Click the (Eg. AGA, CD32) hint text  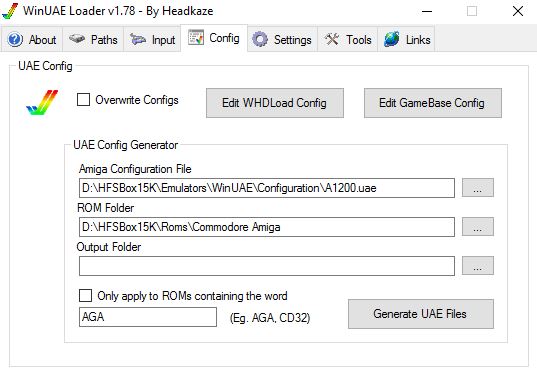270,318
